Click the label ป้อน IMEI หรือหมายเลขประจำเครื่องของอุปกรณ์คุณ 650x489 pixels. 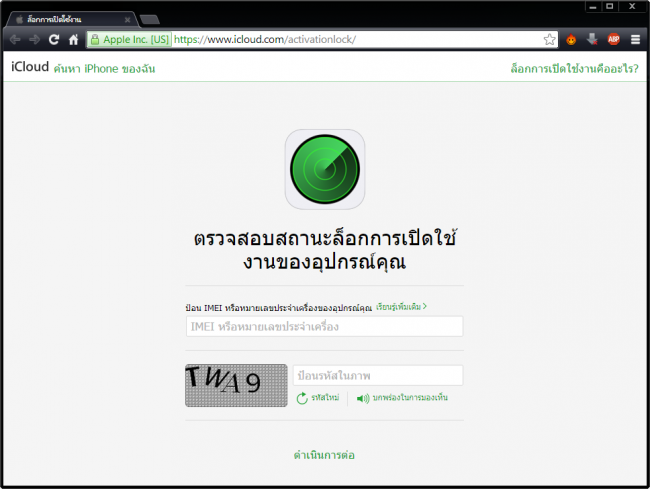[x=279, y=308]
